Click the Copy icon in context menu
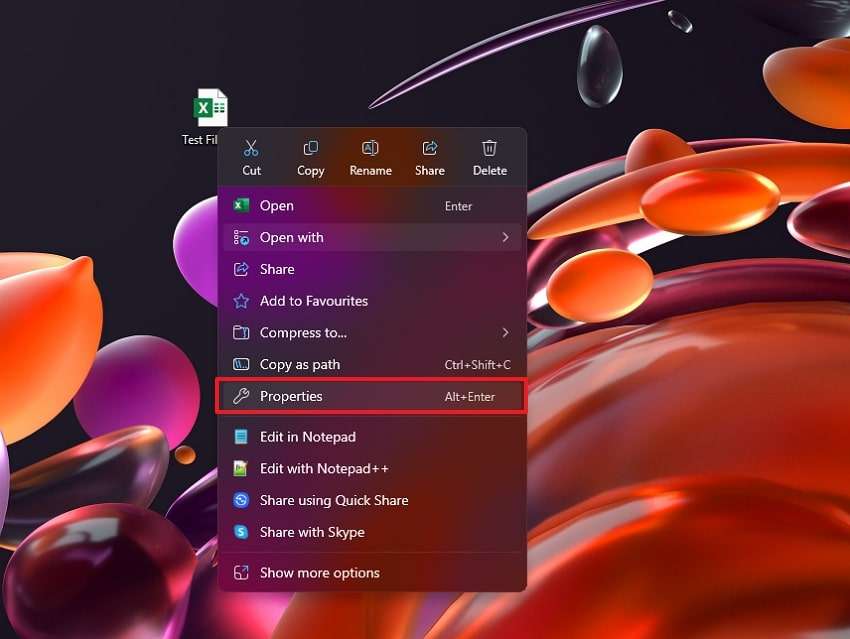Screen dimensions: 850x639 [311, 148]
